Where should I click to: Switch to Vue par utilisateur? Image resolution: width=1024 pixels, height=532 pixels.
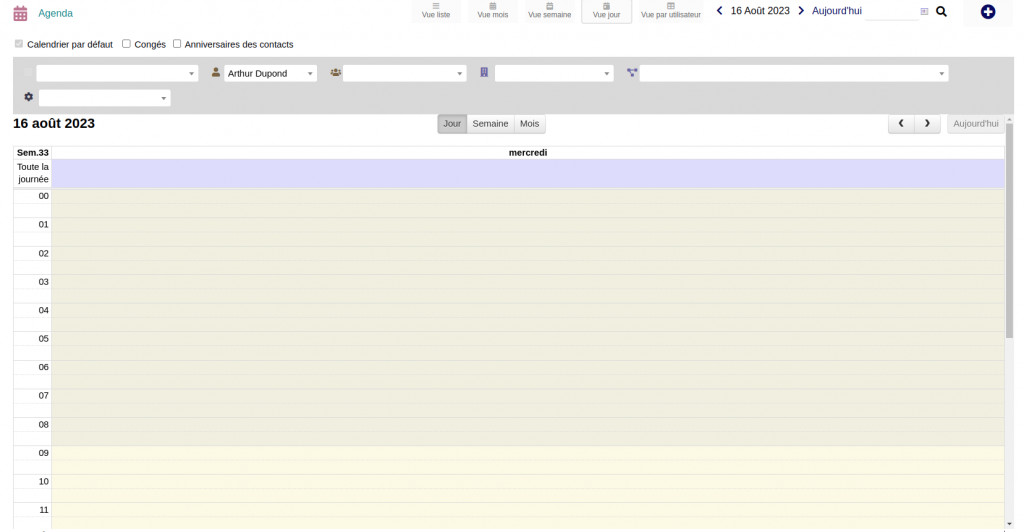coord(671,11)
